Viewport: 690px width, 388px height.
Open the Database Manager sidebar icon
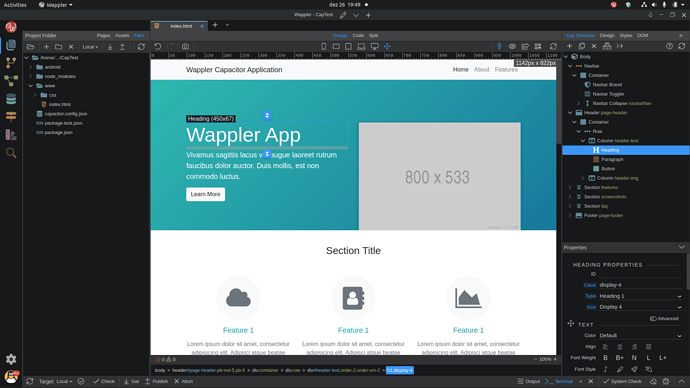coord(11,99)
